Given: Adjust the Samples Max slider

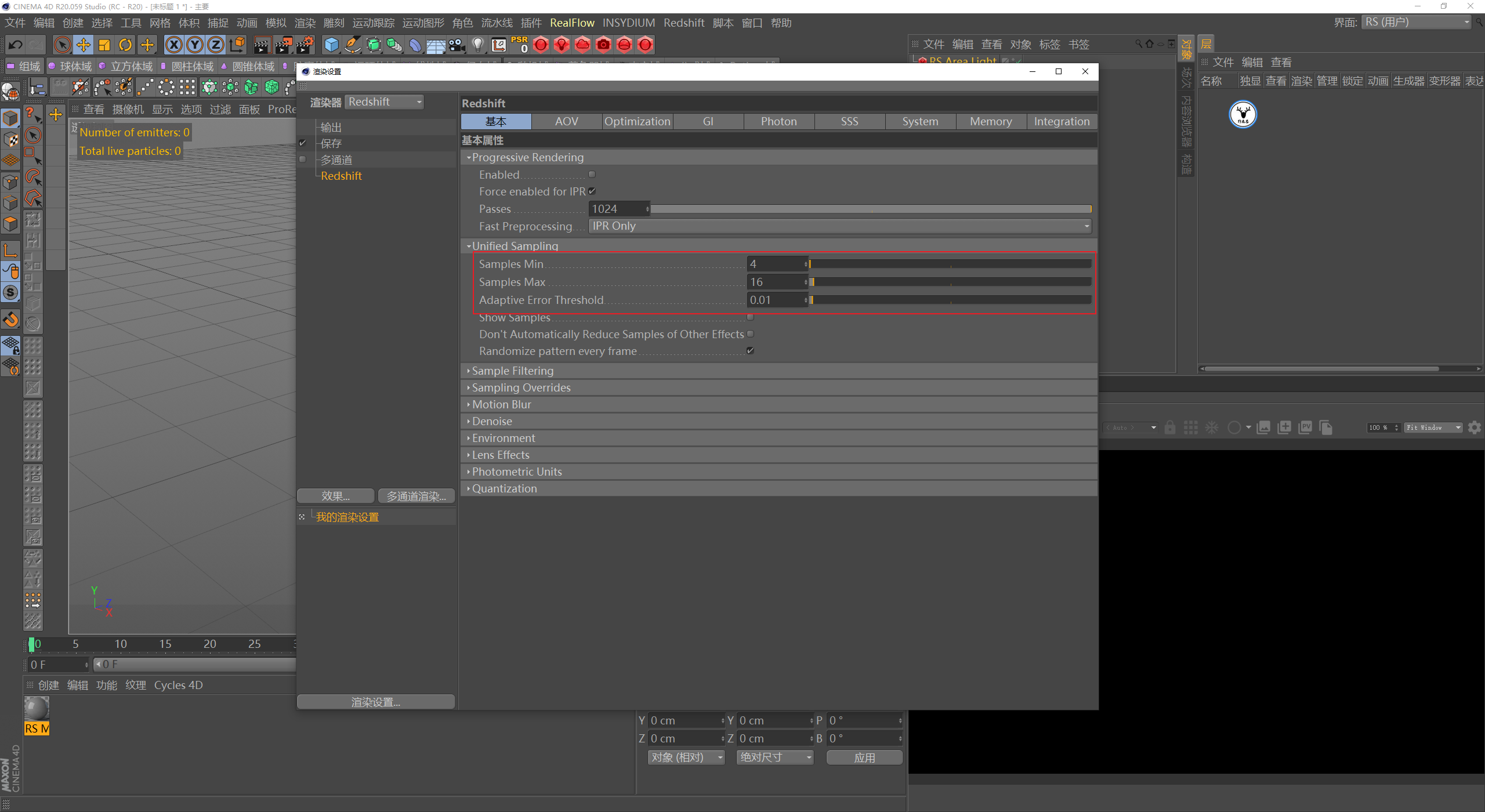Looking at the screenshot, I should point(951,282).
